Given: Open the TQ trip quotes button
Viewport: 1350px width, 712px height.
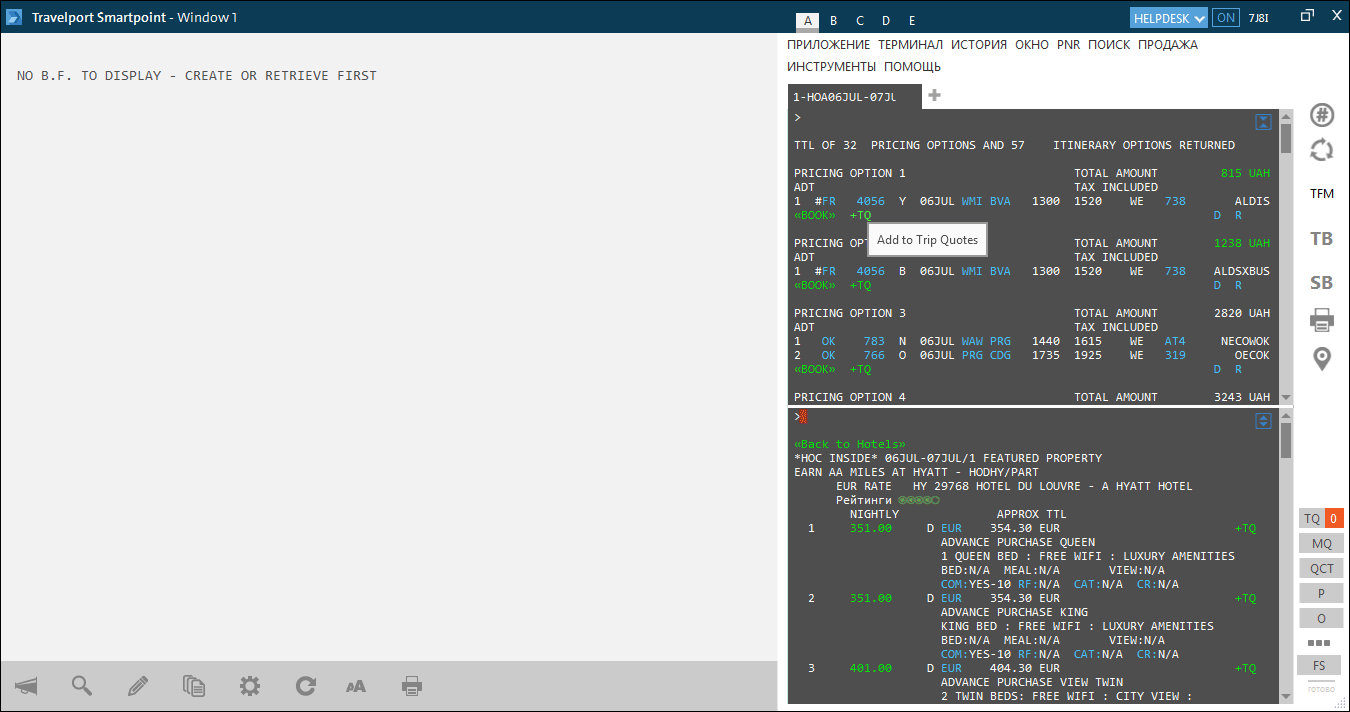Looking at the screenshot, I should pos(1321,519).
